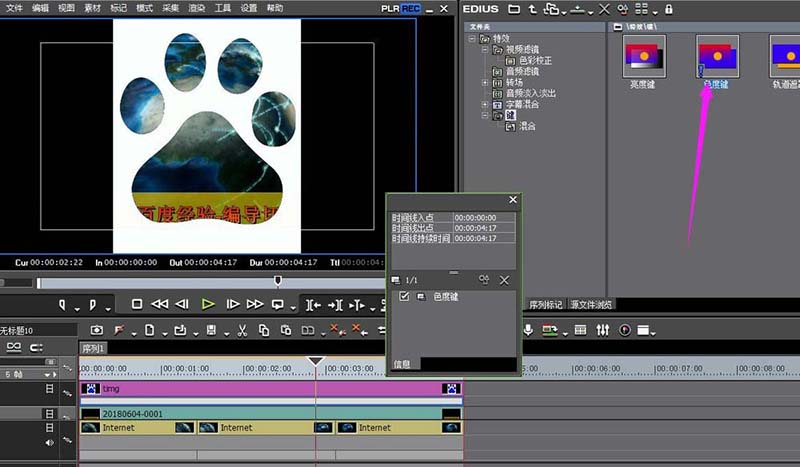The width and height of the screenshot is (800, 467).
Task: Click the voice-over microphone icon
Action: 528,330
